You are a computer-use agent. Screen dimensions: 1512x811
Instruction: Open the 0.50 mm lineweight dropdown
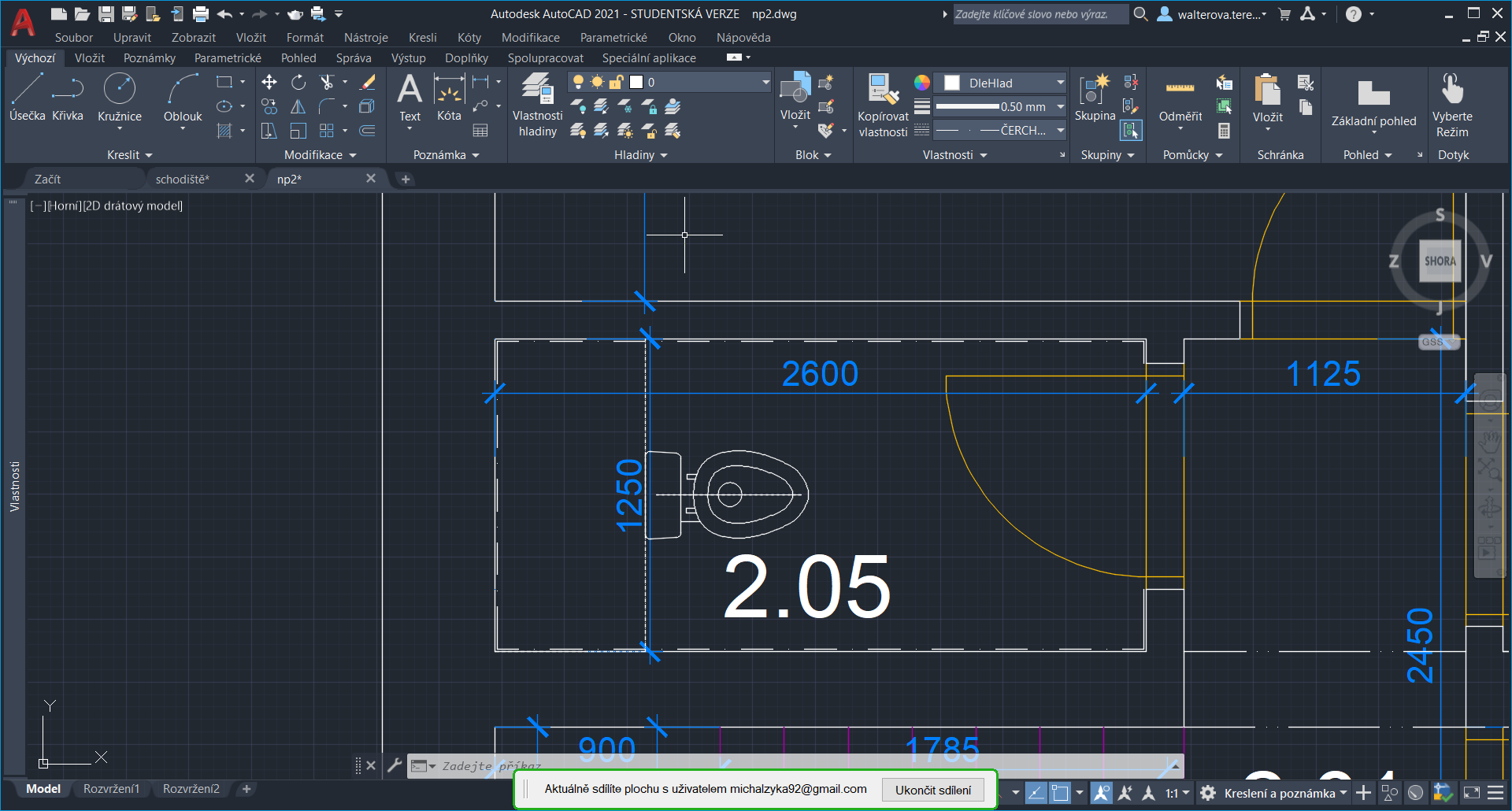coord(1000,106)
